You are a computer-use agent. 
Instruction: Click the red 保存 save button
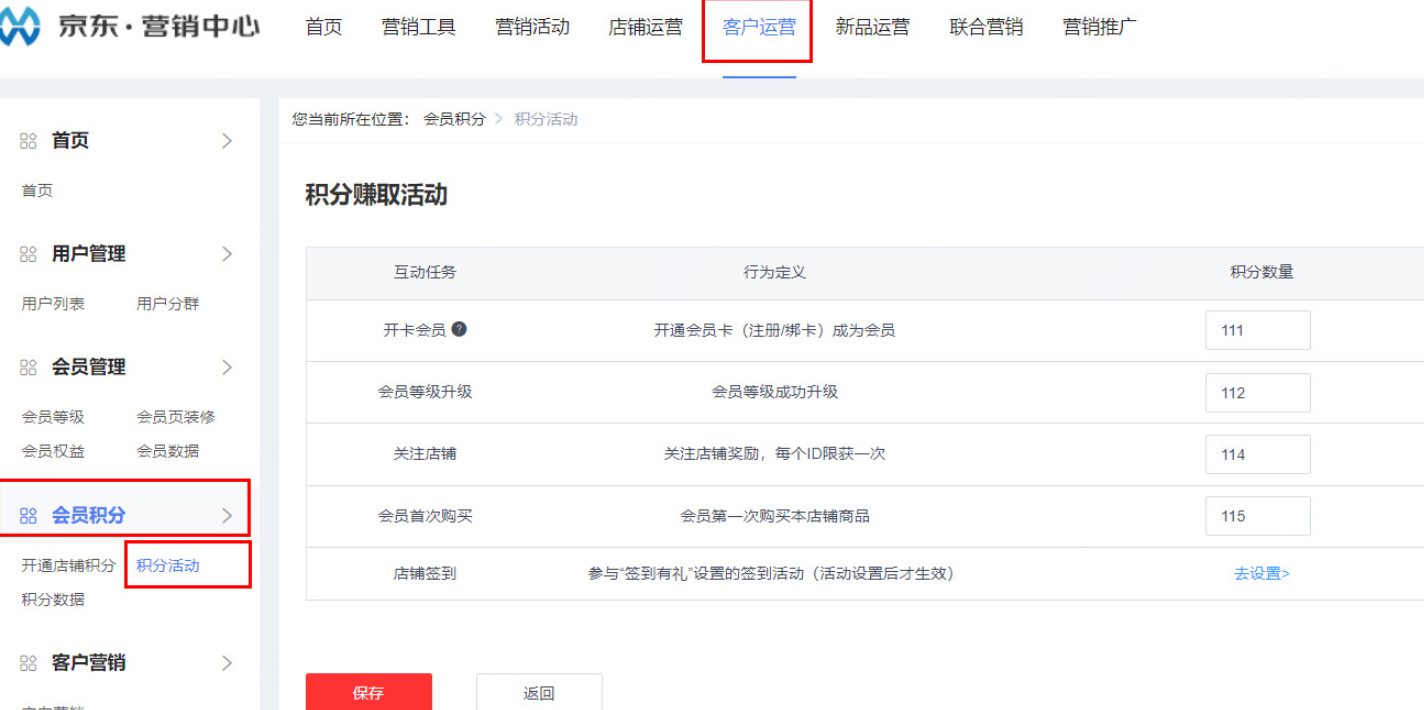click(369, 692)
